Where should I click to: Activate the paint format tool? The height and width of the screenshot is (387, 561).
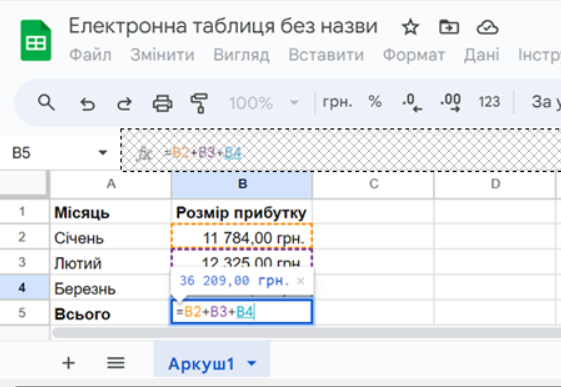click(199, 103)
